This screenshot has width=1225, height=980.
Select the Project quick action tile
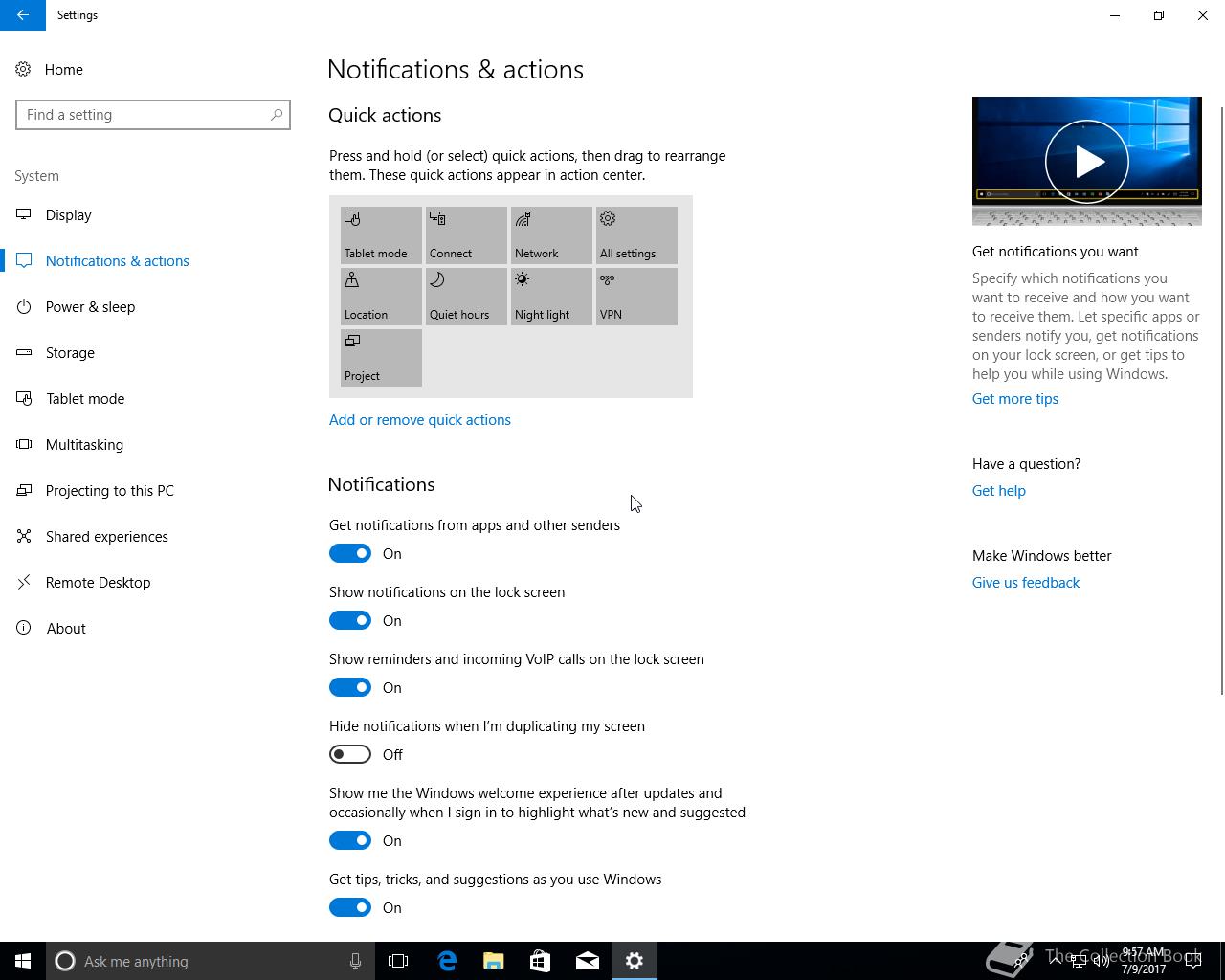click(381, 358)
